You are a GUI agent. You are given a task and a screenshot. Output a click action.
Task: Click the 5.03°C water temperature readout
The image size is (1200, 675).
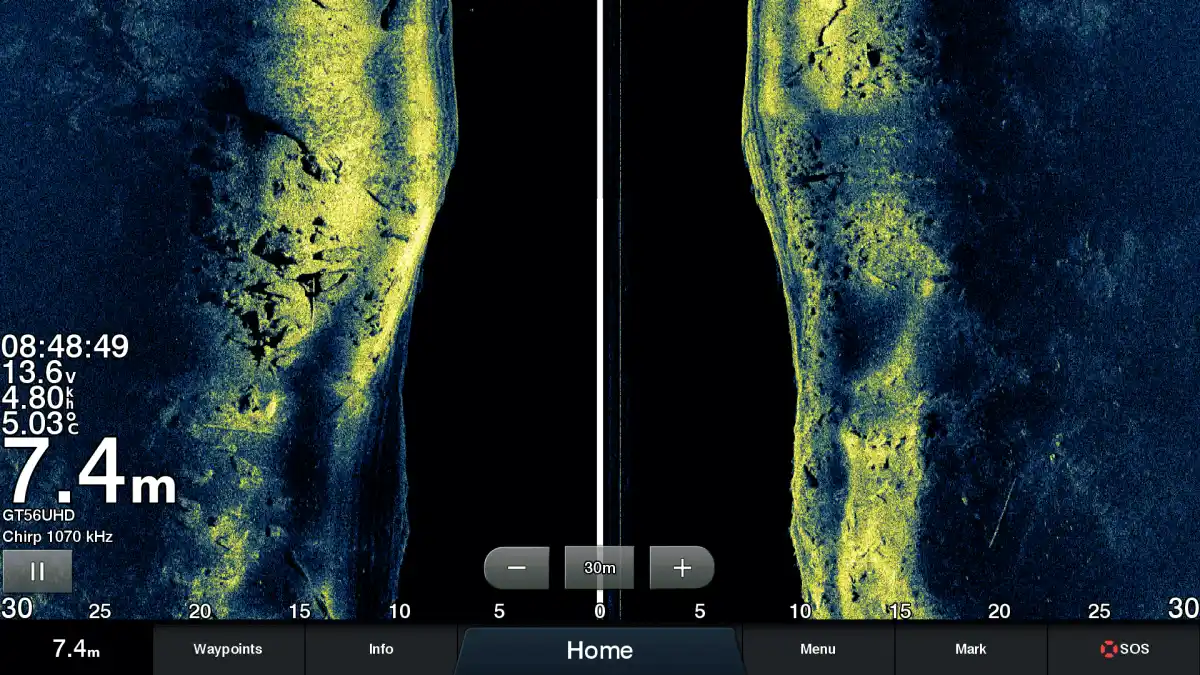[40, 423]
